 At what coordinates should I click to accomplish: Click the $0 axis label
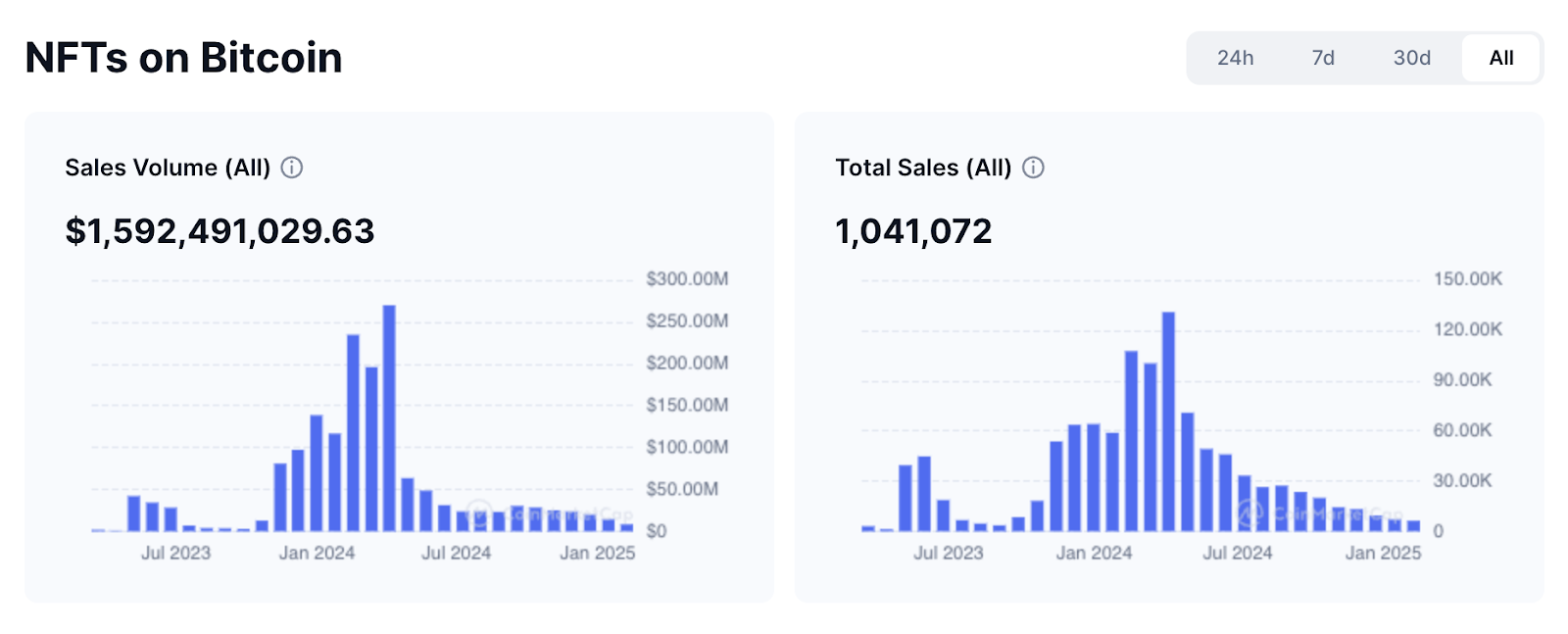pyautogui.click(x=657, y=531)
